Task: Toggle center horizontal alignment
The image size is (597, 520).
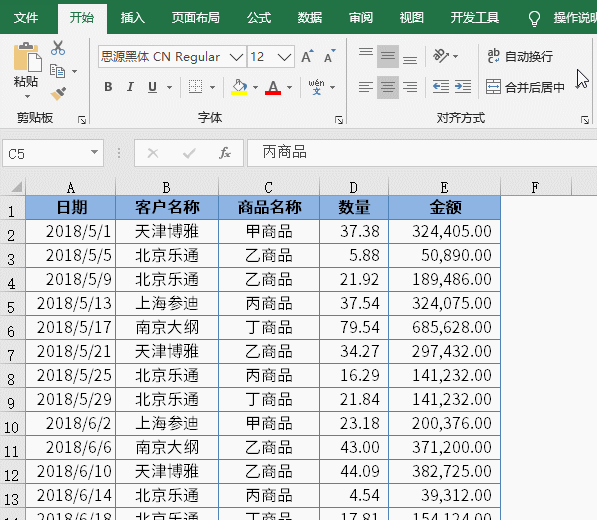Action: click(388, 87)
